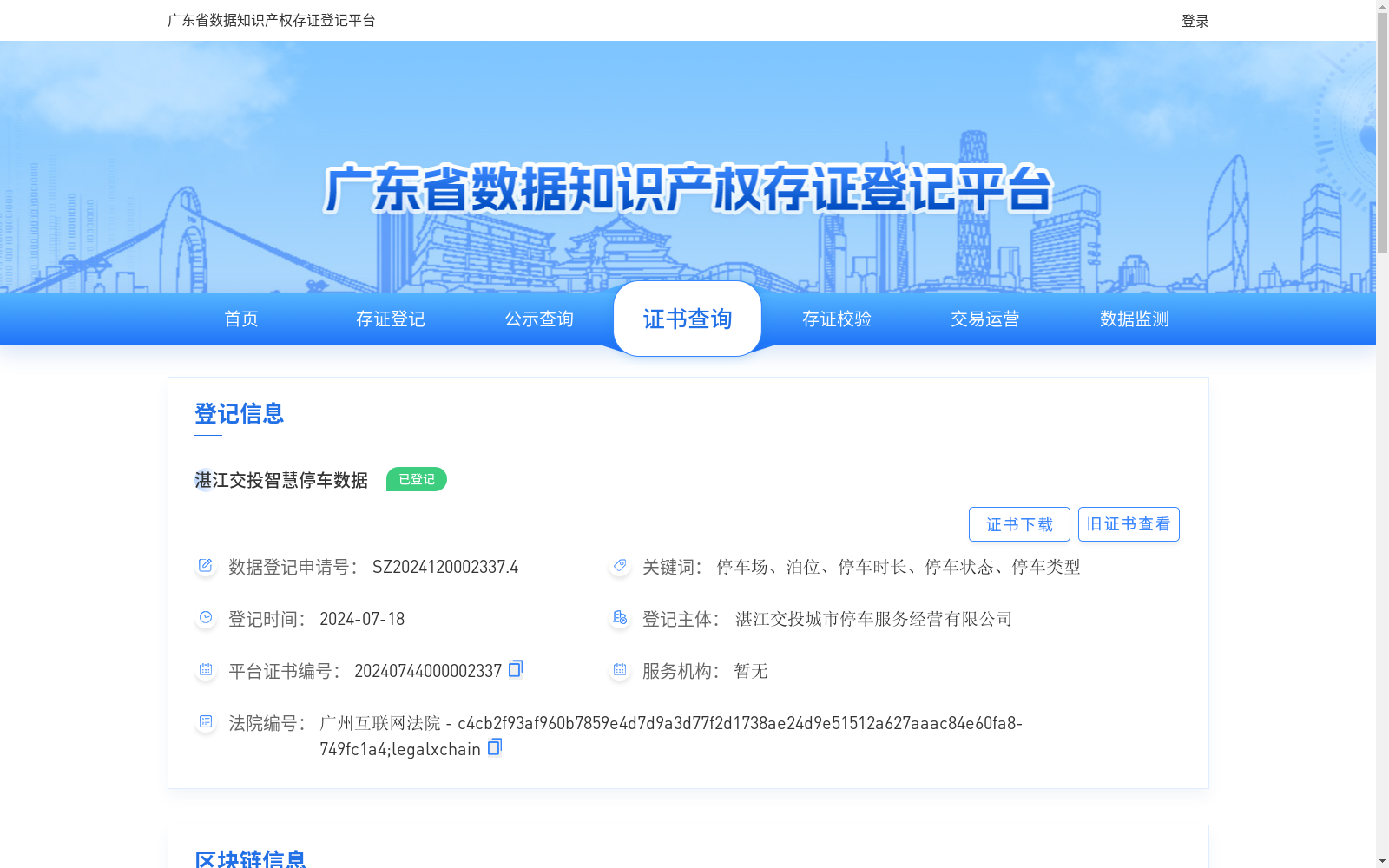The image size is (1389, 868).
Task: Click the clock icon beside 登记时间
Action: [206, 618]
